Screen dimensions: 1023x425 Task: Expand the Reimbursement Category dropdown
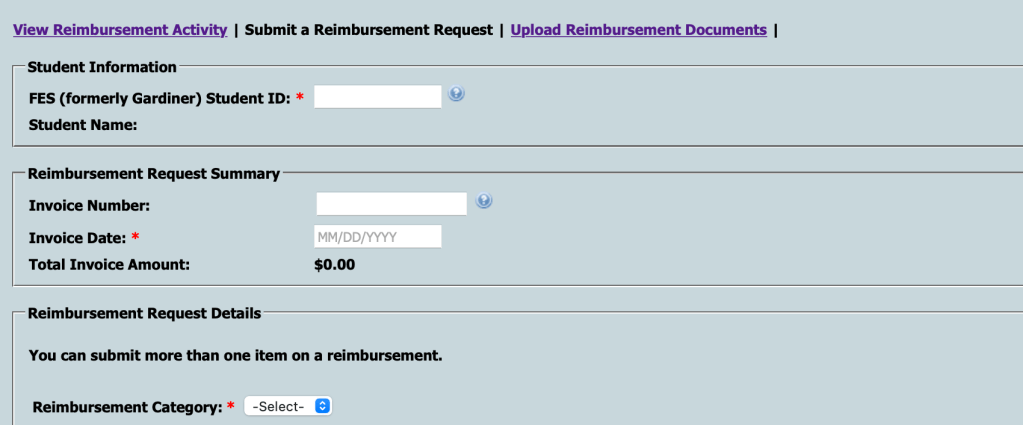[x=287, y=407]
